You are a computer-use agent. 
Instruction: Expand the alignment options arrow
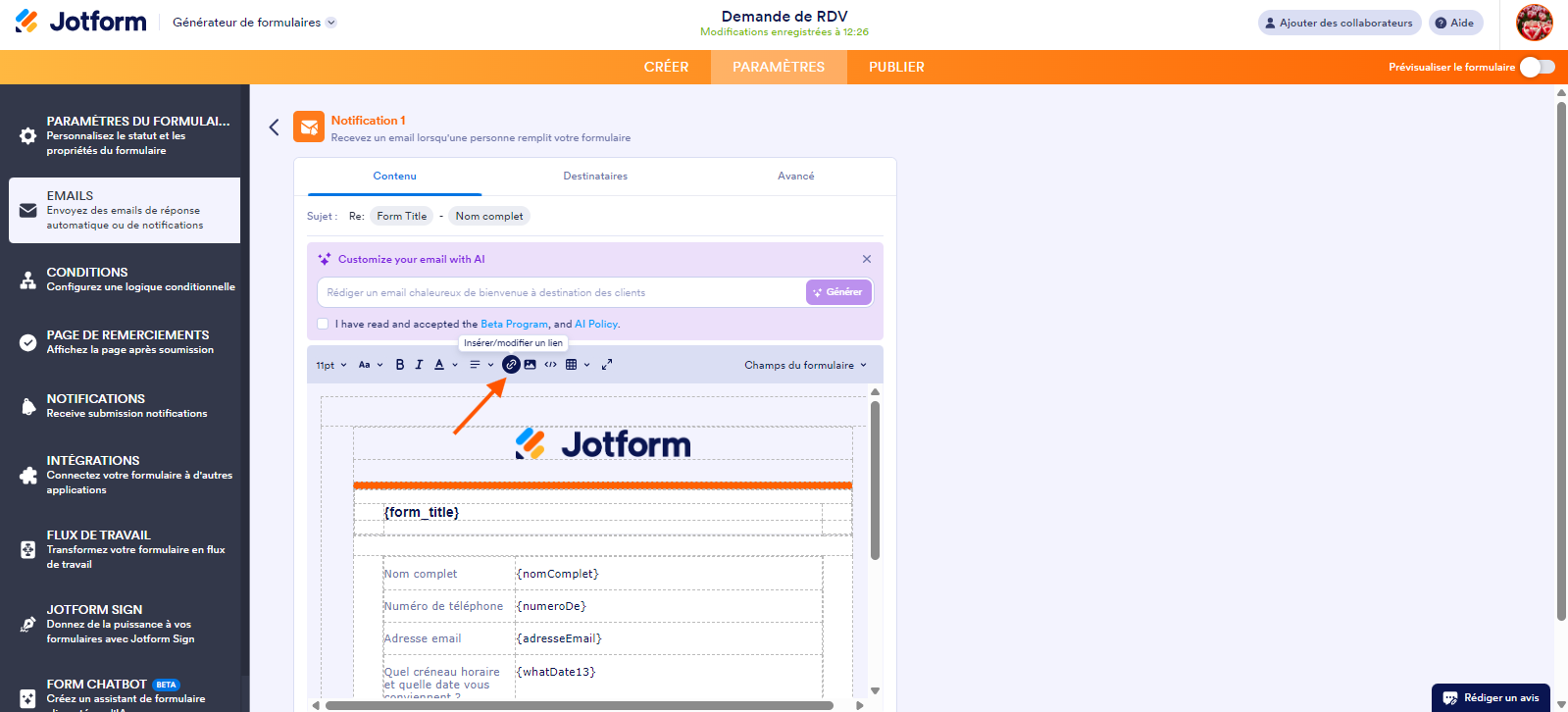491,365
